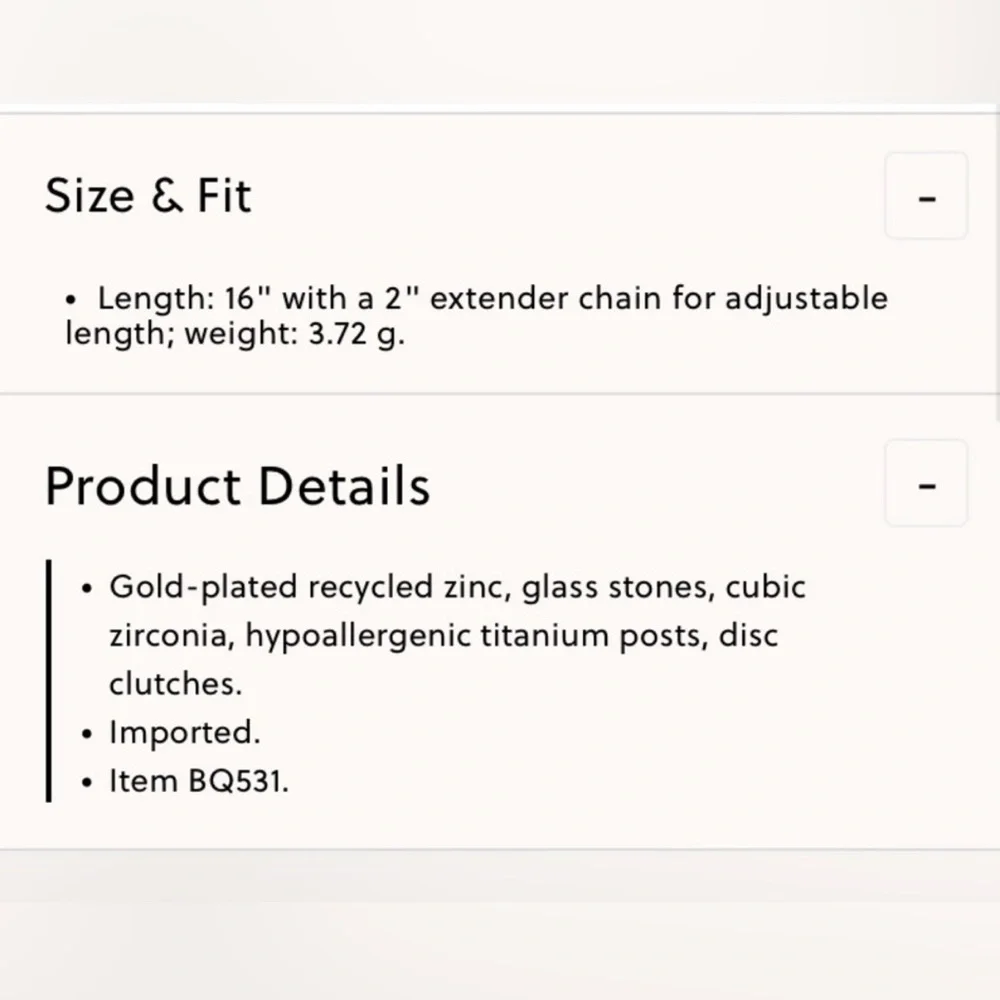Click the "extender chain" text
1000x1000 pixels.
[x=547, y=298]
